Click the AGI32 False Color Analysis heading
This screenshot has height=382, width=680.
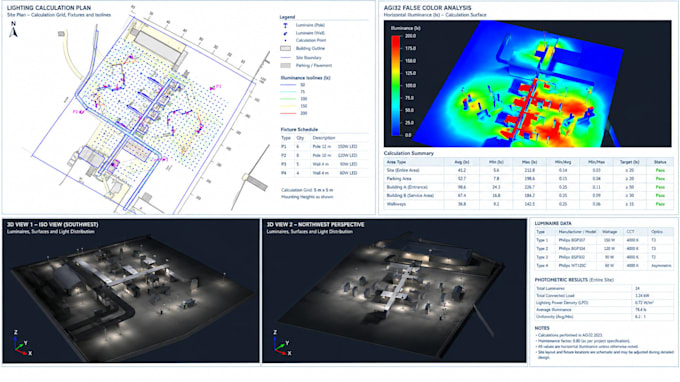pos(427,8)
